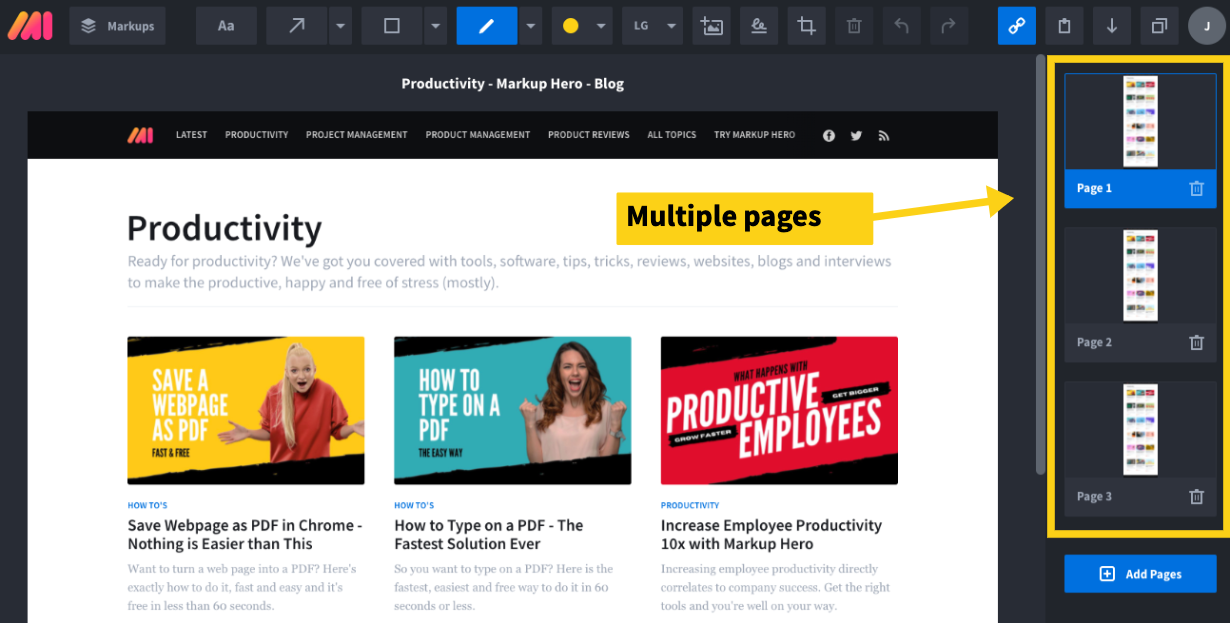Select the Aa text tool

pos(226,26)
